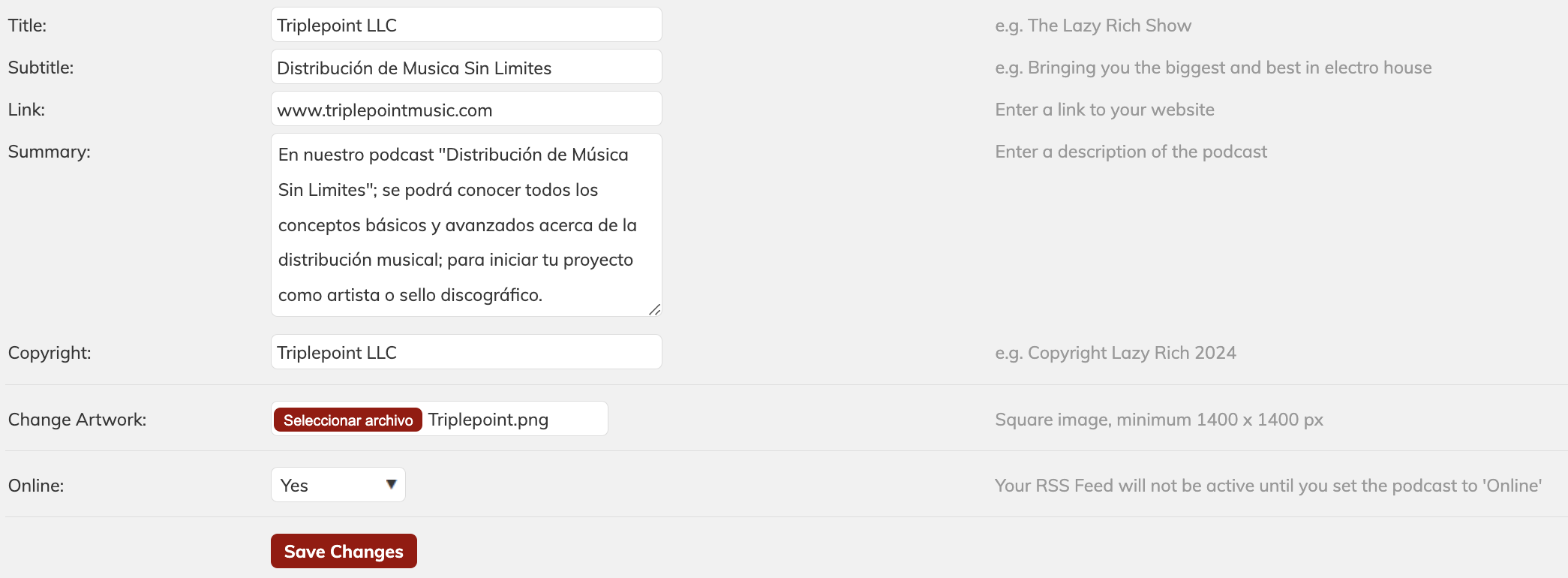1568x578 pixels.
Task: Click the Link field with www.triplepointmusic.com
Action: pyautogui.click(x=466, y=110)
